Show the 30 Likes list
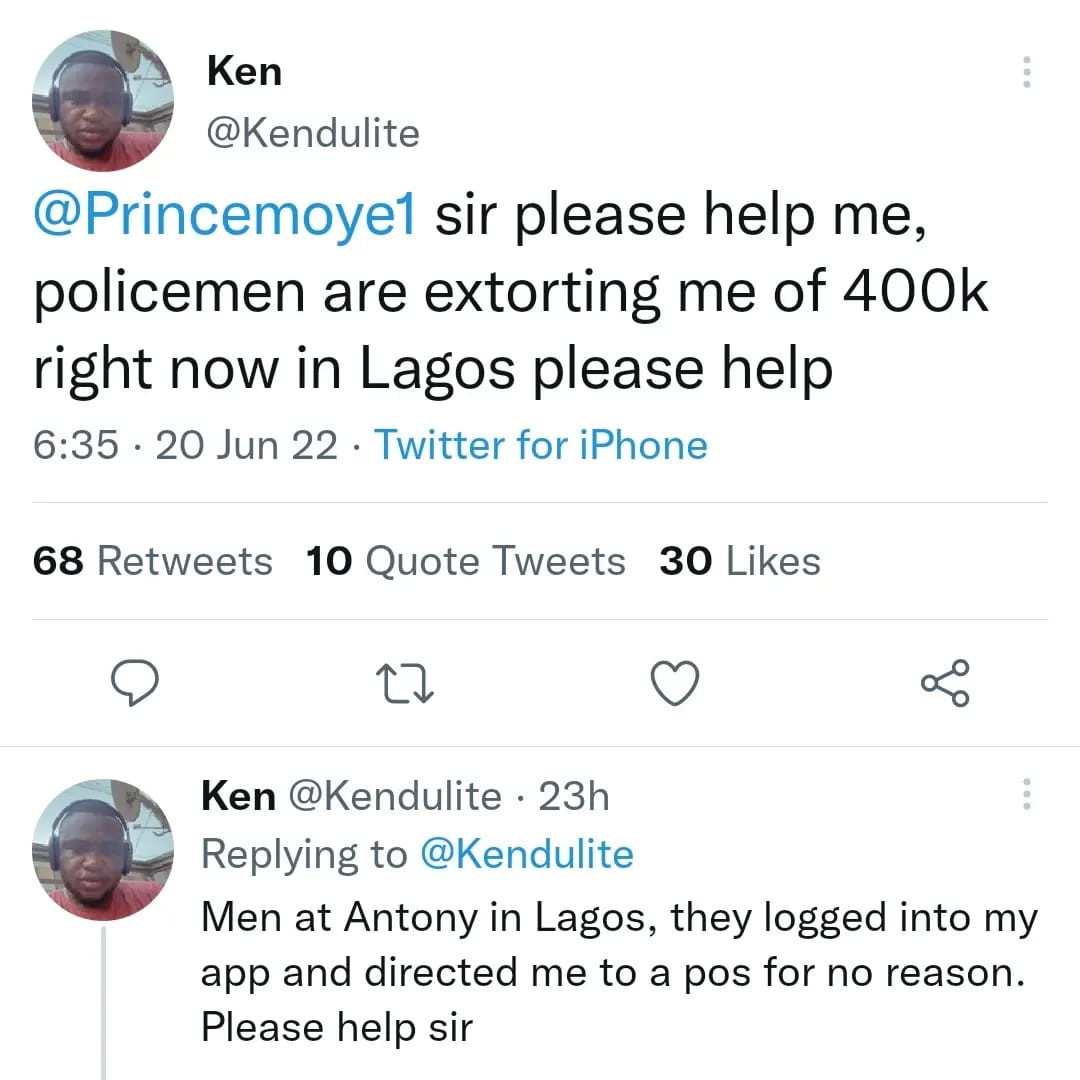Image resolution: width=1080 pixels, height=1080 pixels. pyautogui.click(x=740, y=561)
